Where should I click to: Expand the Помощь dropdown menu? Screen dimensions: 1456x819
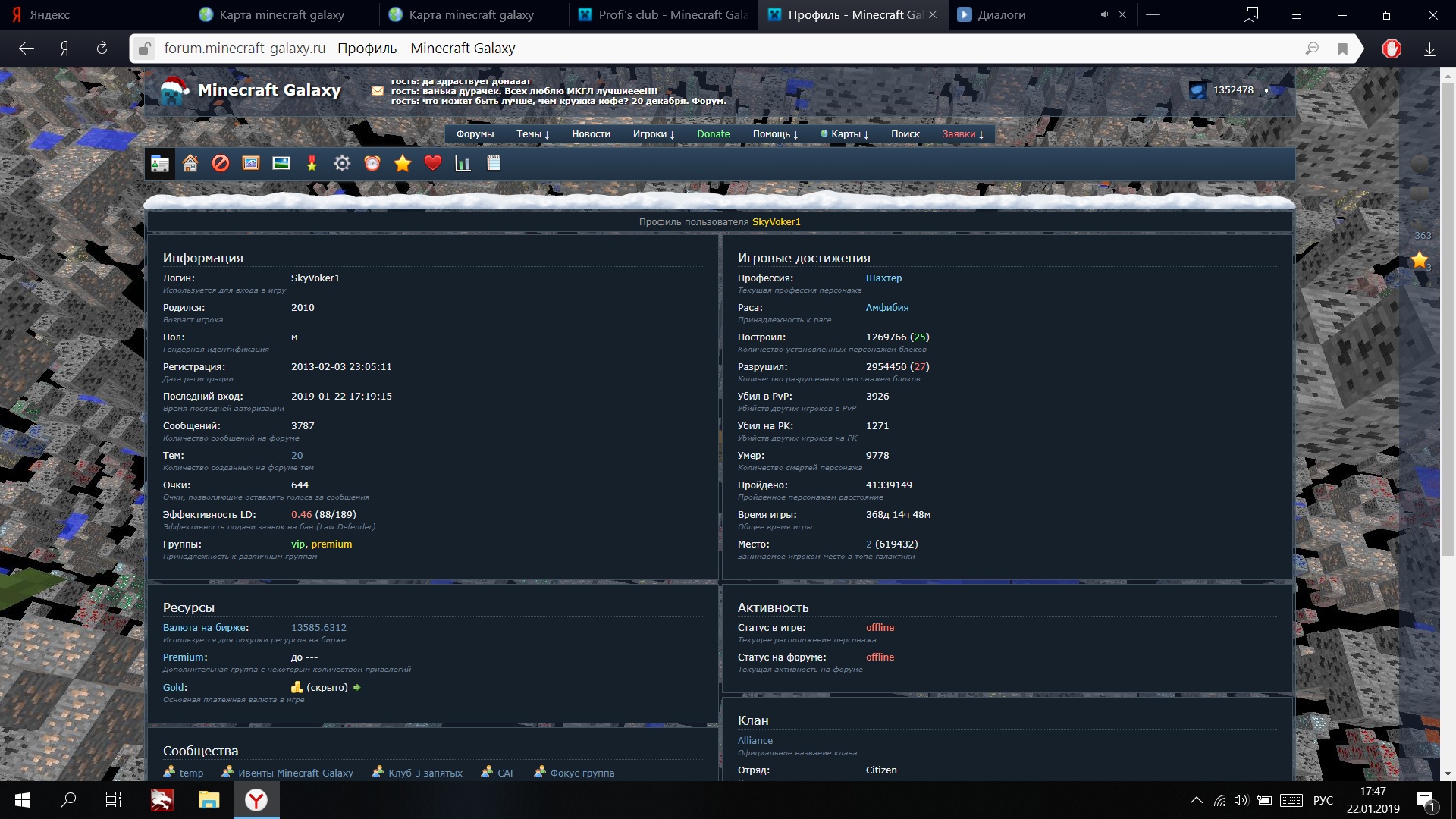[x=775, y=134]
